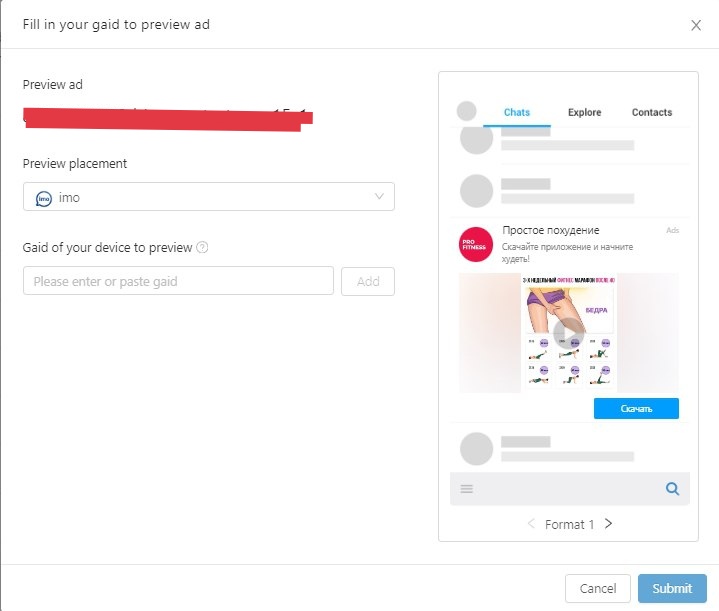This screenshot has width=719, height=611.
Task: Click the search magnifier icon in preview
Action: (x=672, y=489)
